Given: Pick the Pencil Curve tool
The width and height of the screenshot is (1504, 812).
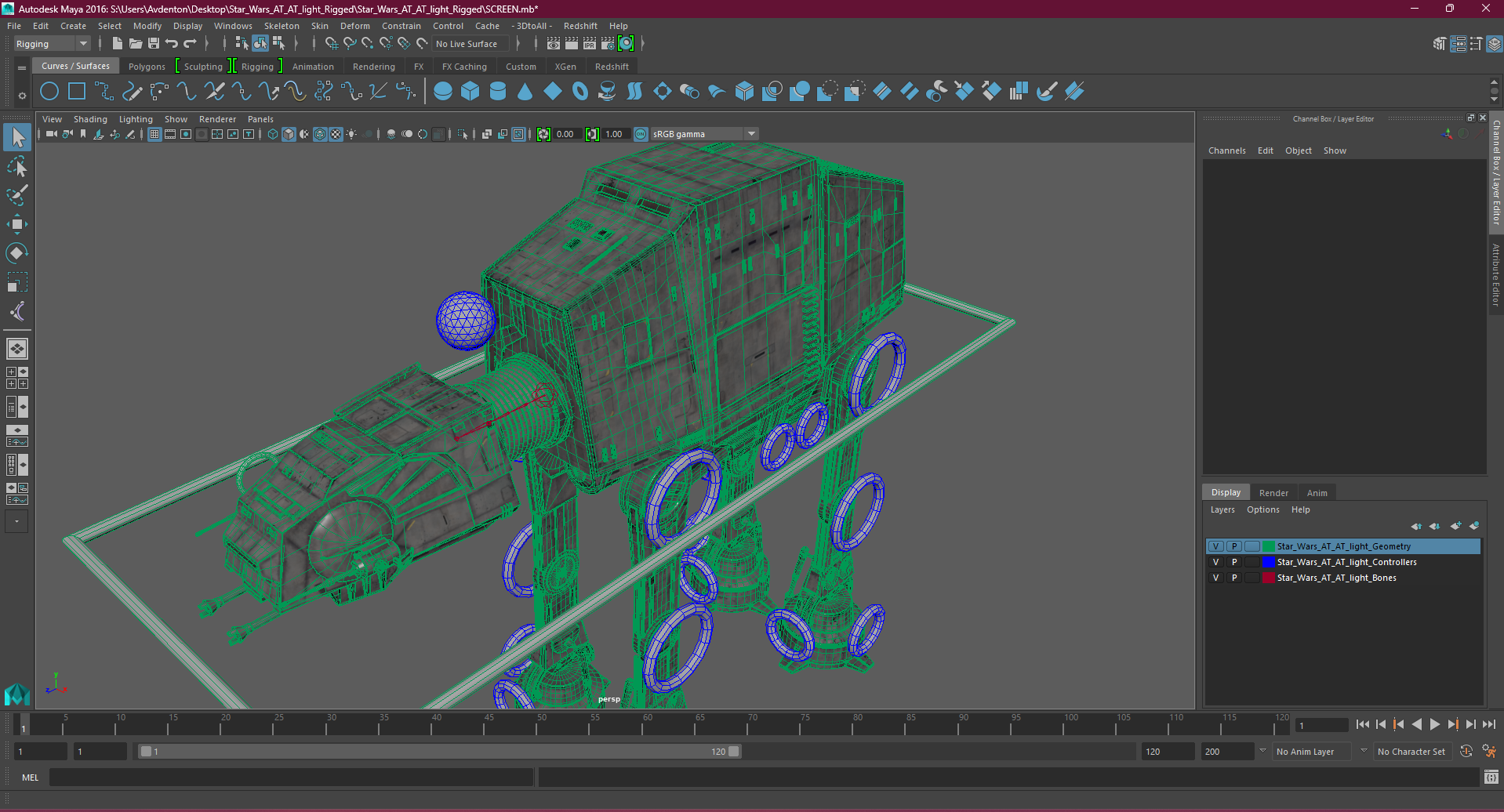Looking at the screenshot, I should (x=132, y=92).
